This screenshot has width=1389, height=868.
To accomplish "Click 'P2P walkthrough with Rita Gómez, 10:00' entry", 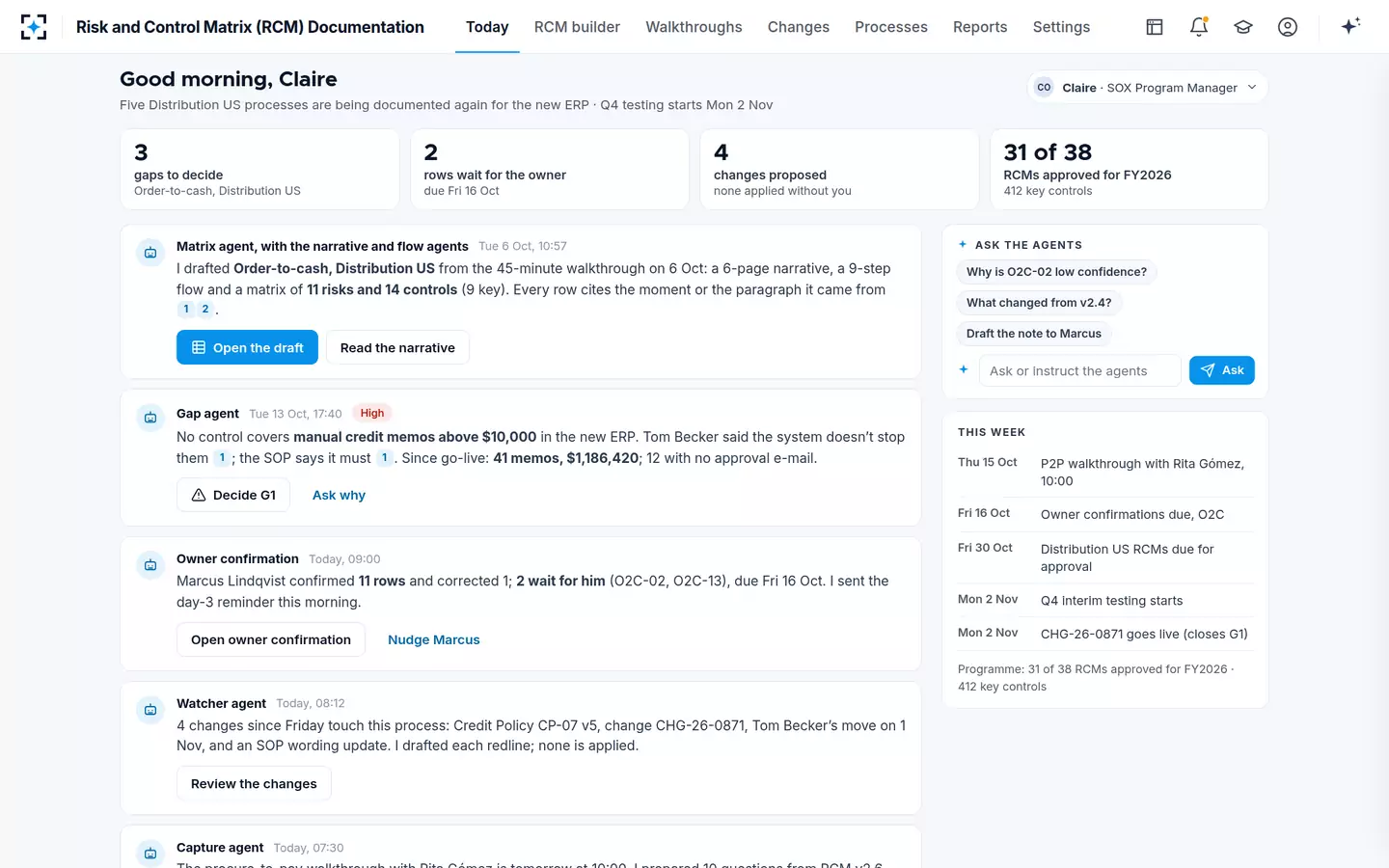I will pos(1105,473).
